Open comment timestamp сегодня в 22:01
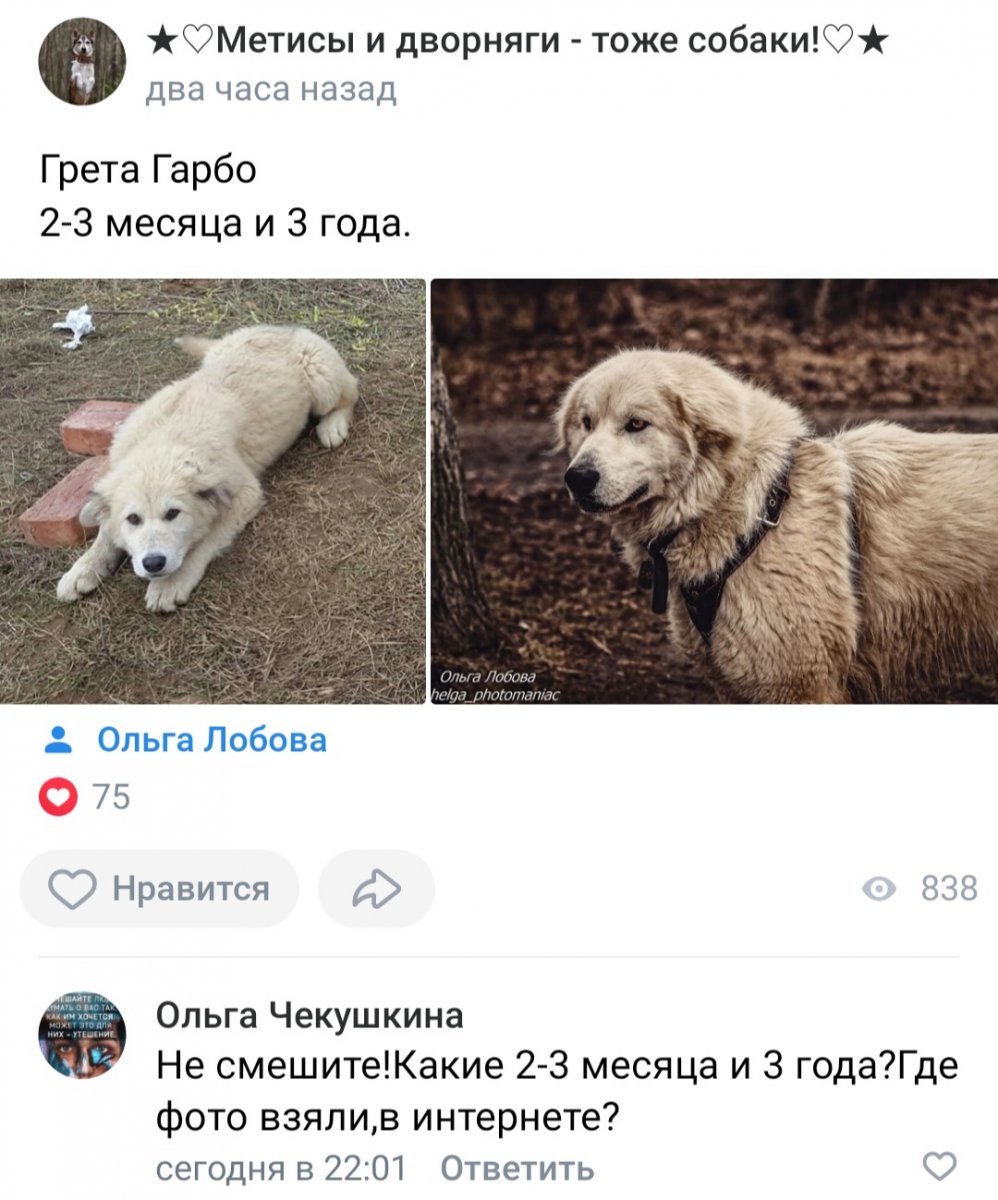998x1200 pixels. click(284, 1167)
